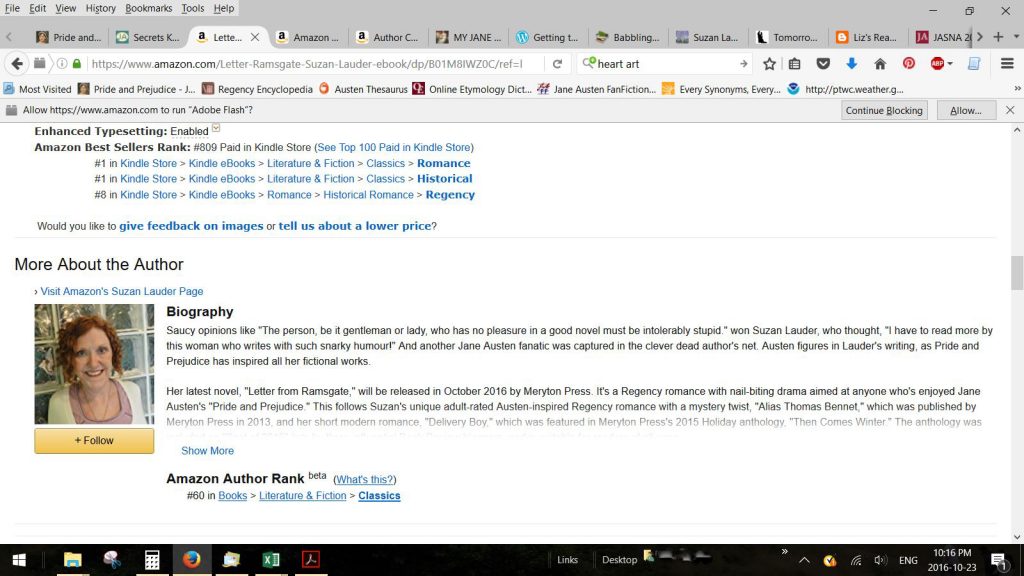This screenshot has width=1024, height=576.
Task: Switch to the MY JANE... tab
Action: pyautogui.click(x=468, y=37)
